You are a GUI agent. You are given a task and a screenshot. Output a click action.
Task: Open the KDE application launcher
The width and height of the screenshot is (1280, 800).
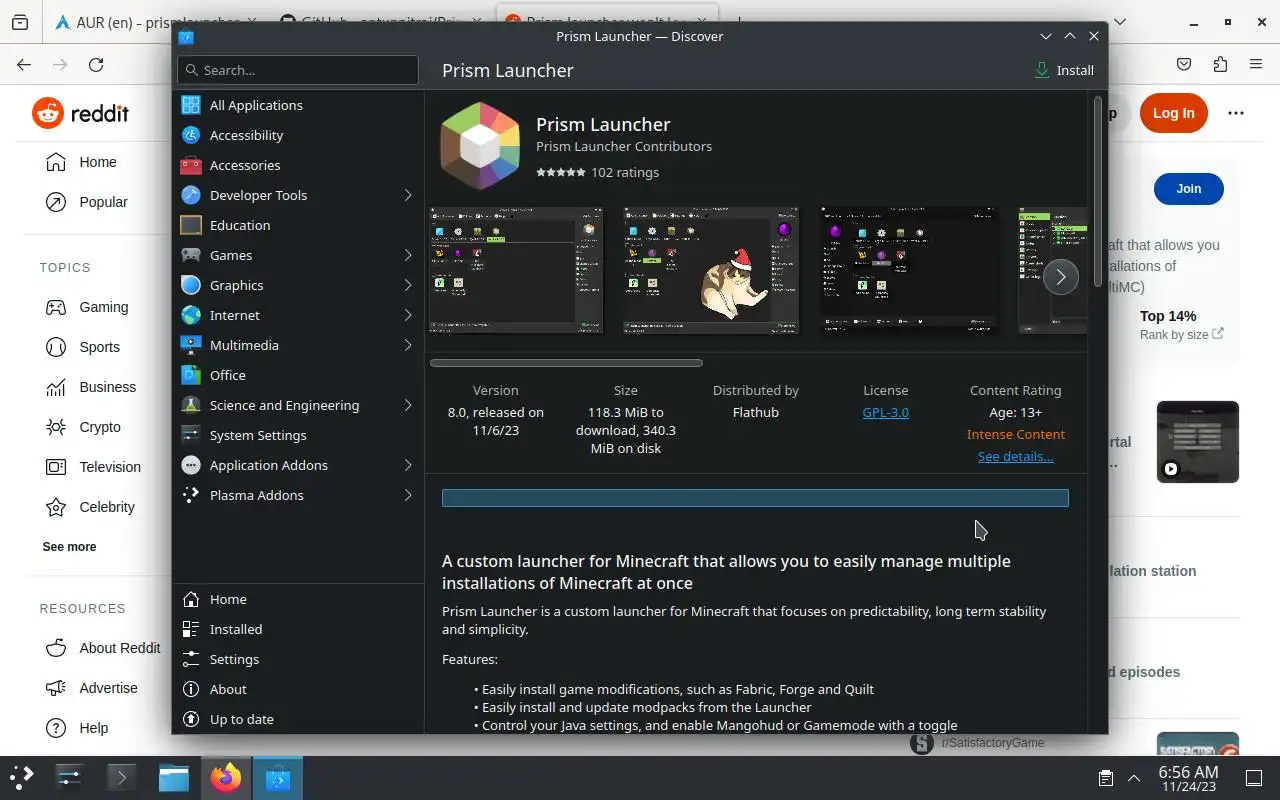(x=22, y=777)
